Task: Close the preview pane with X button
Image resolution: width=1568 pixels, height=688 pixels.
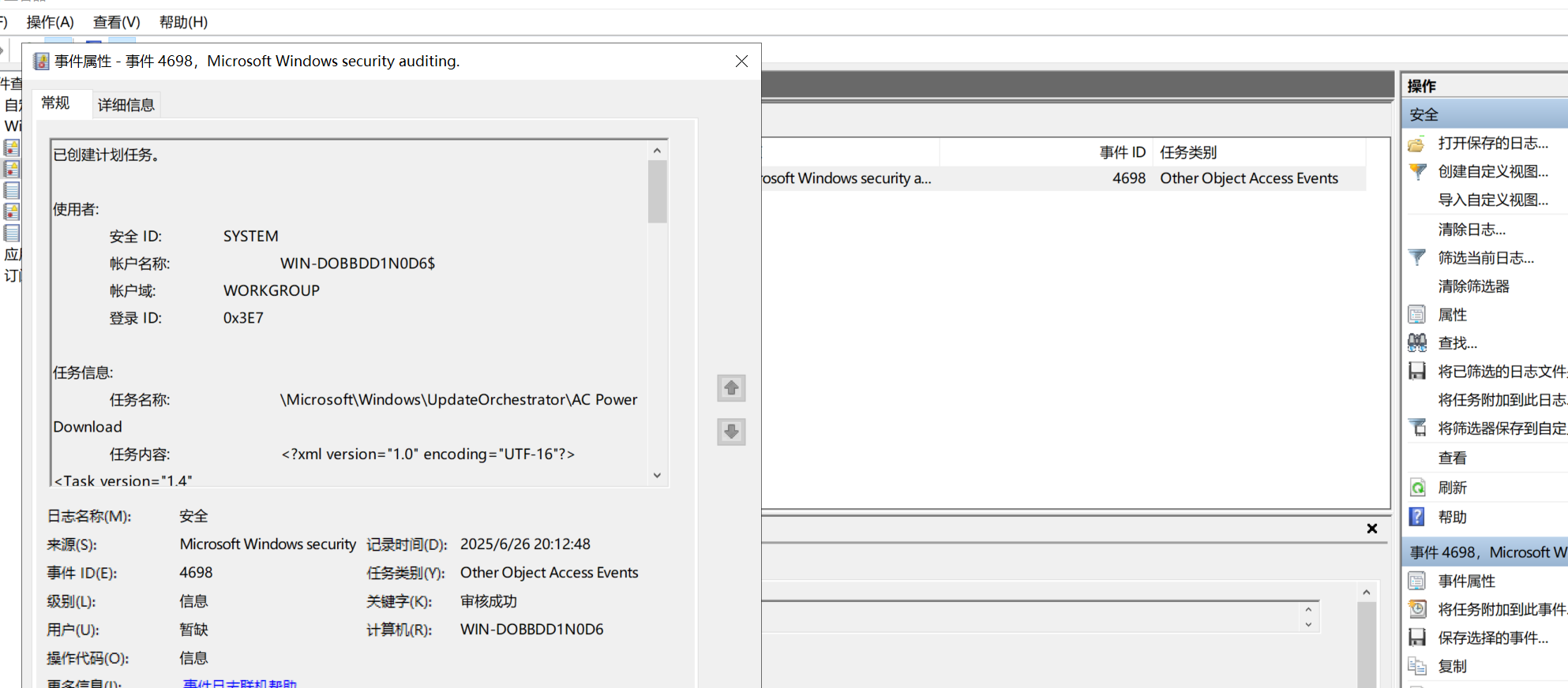Action: 1371,529
